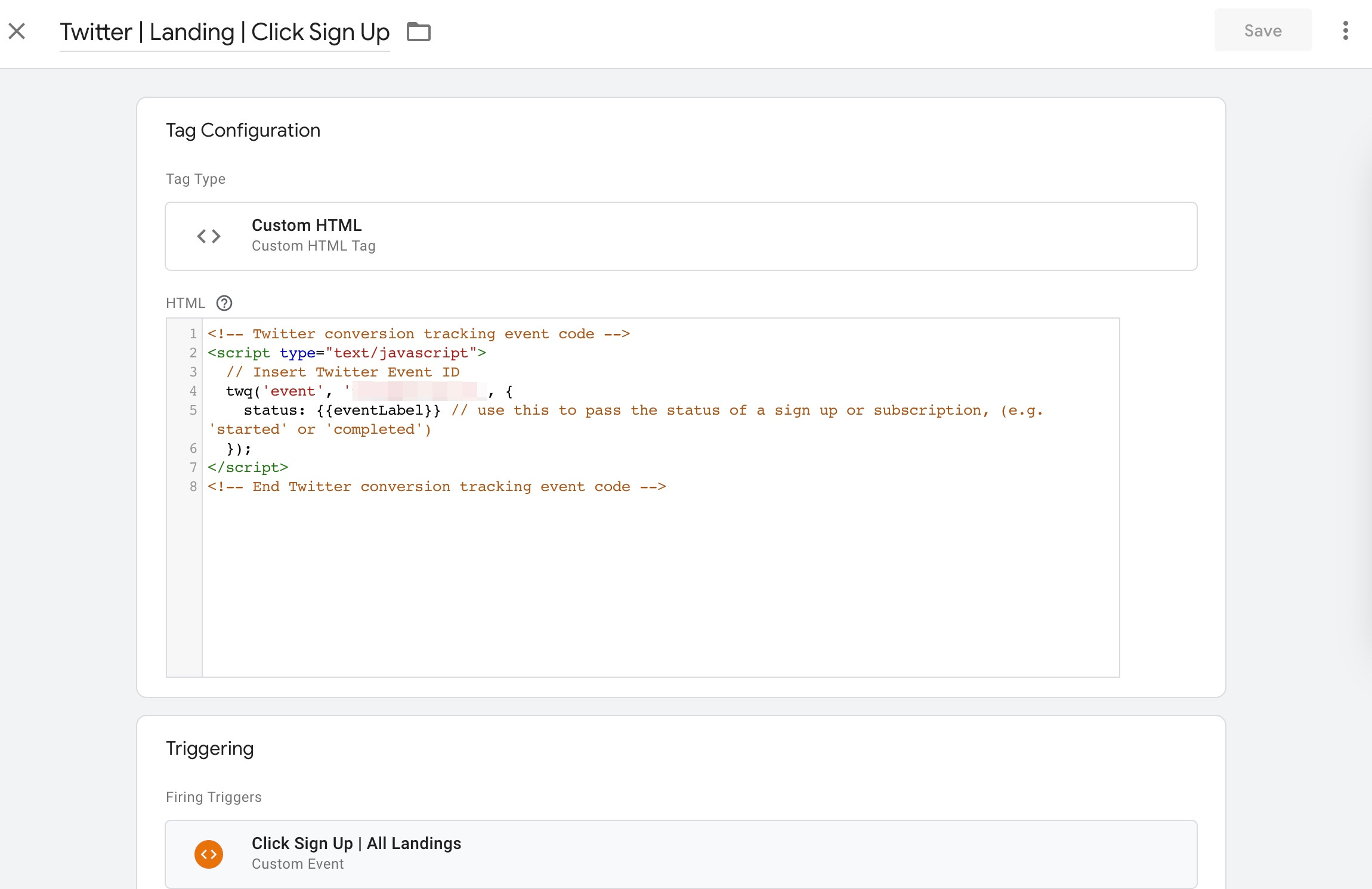
Task: Open the three-dot more actions menu
Action: [x=1345, y=30]
